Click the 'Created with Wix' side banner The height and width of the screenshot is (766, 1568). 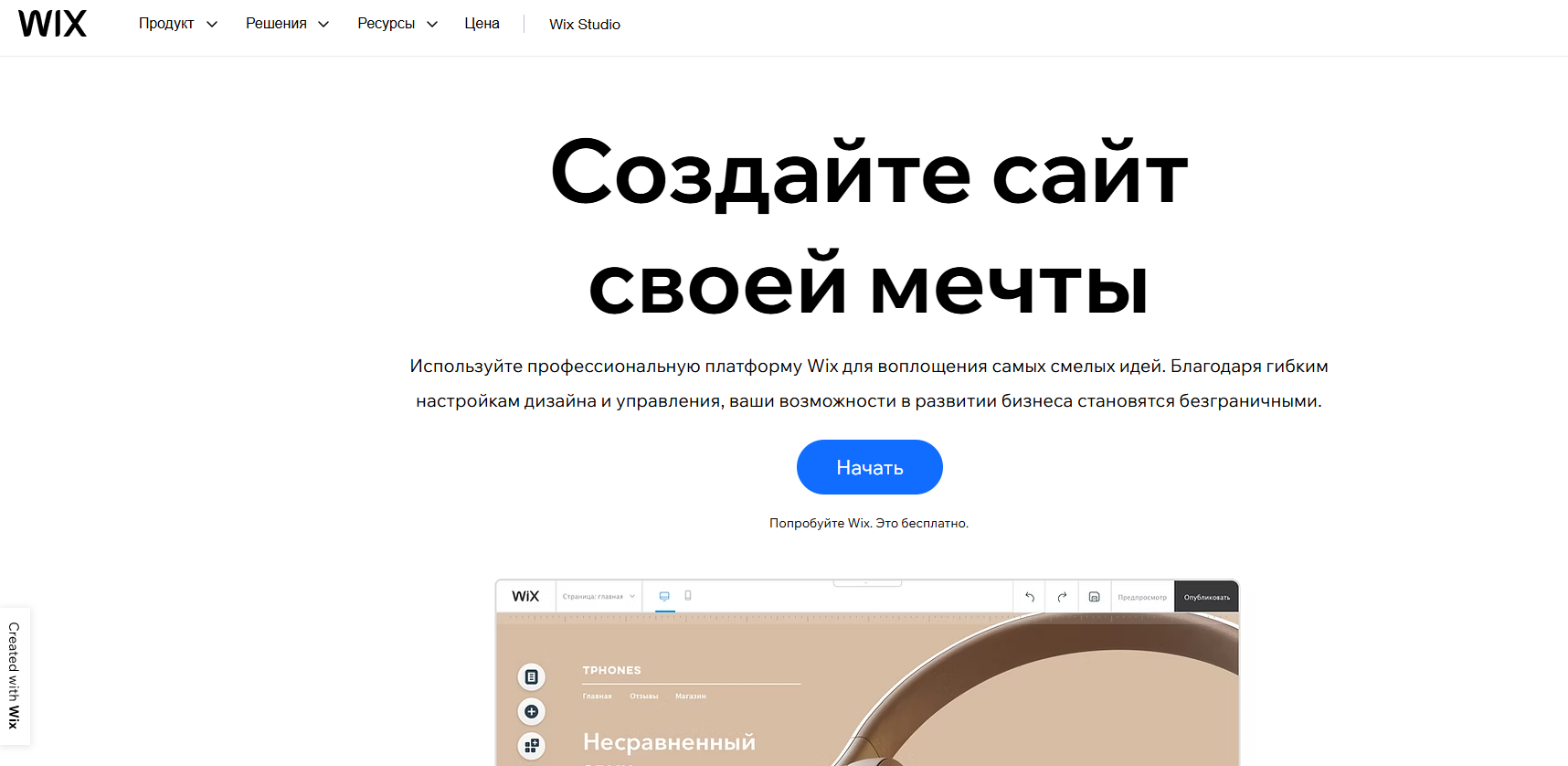15,676
